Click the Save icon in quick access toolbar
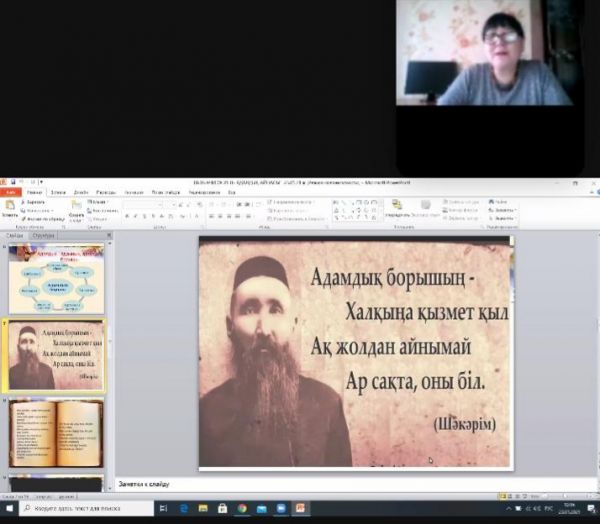 click(15, 183)
